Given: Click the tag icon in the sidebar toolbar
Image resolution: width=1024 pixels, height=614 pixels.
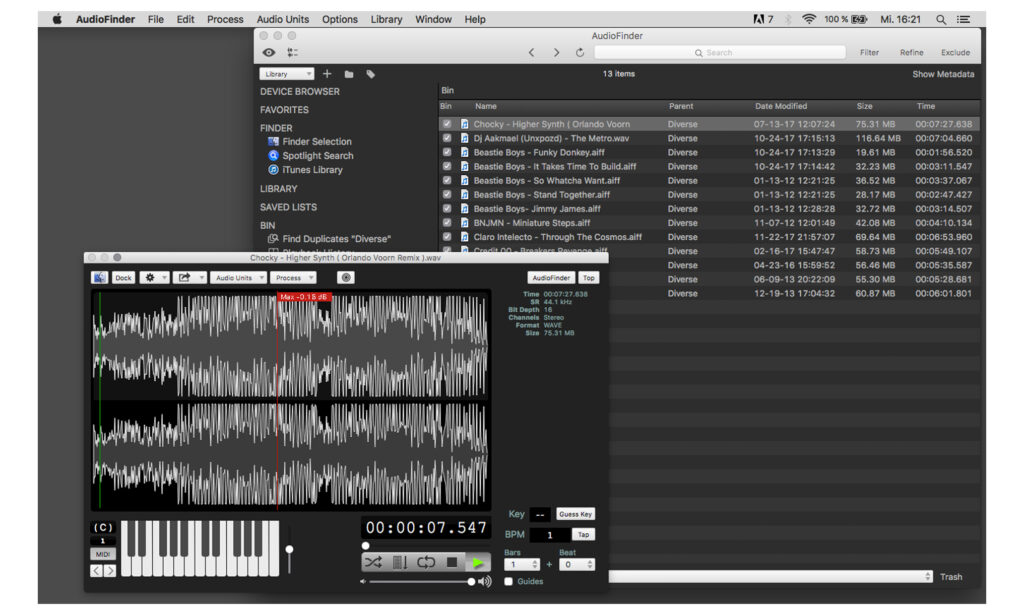Looking at the screenshot, I should coord(370,74).
